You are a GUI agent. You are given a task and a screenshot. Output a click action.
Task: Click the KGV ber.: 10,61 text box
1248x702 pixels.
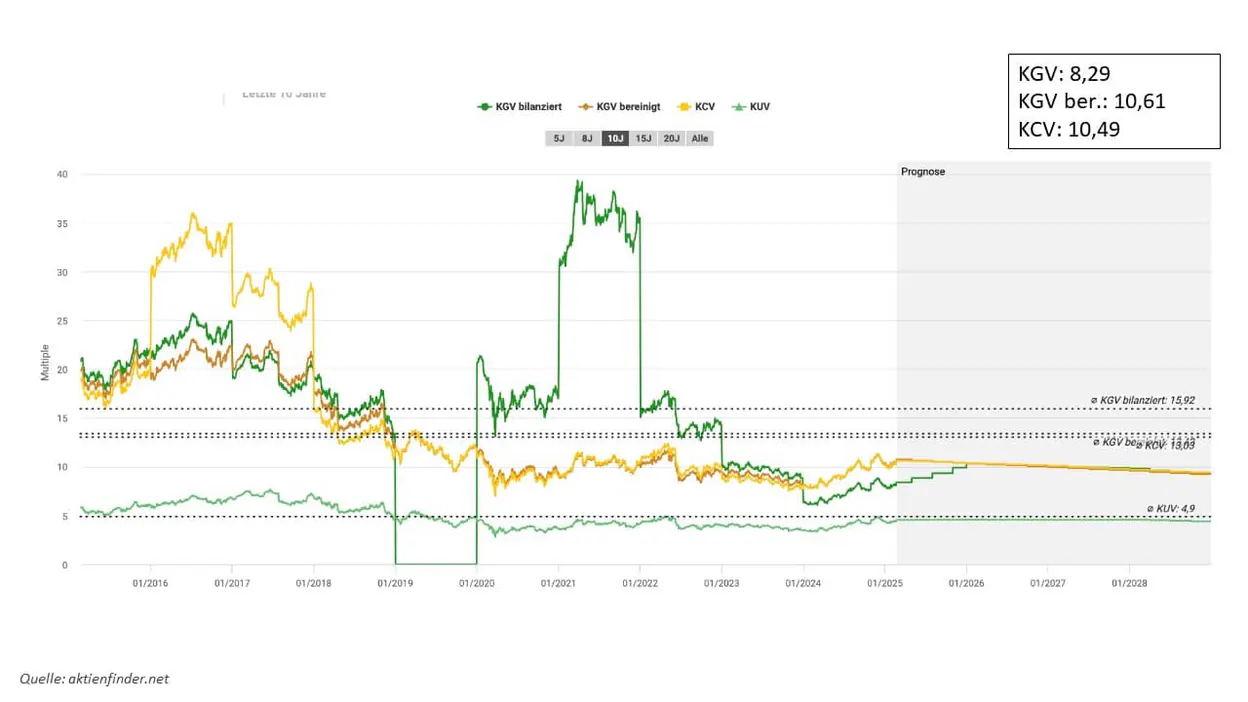click(x=1092, y=101)
